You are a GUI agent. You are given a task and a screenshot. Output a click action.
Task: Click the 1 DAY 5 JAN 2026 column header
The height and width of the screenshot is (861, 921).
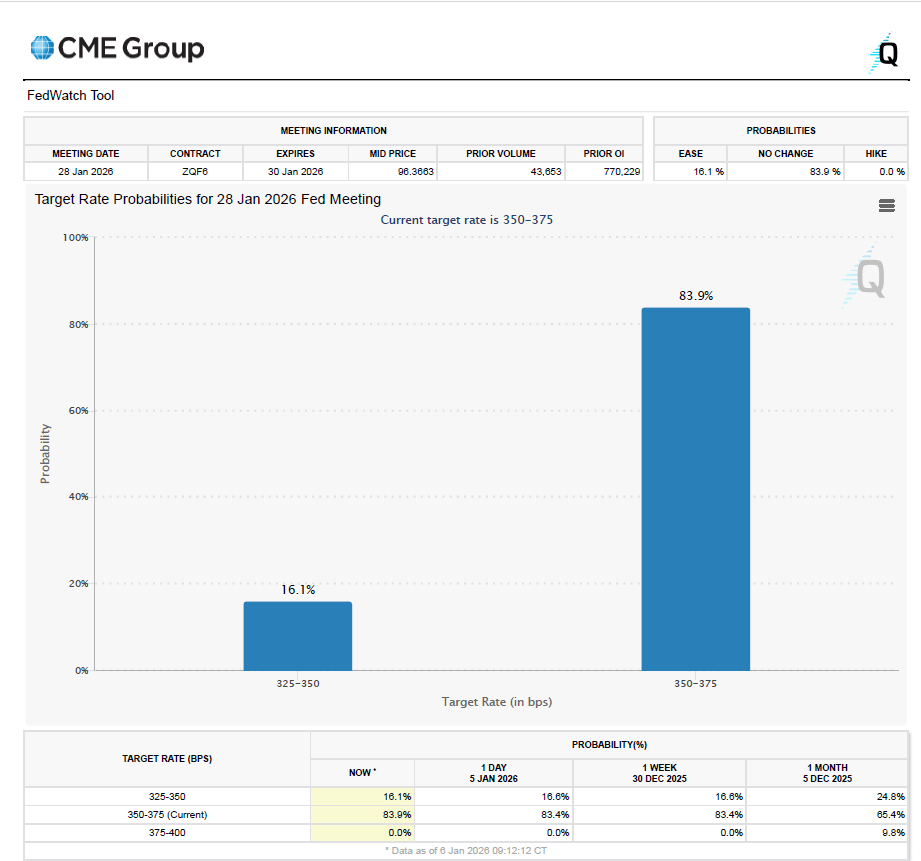coord(493,773)
